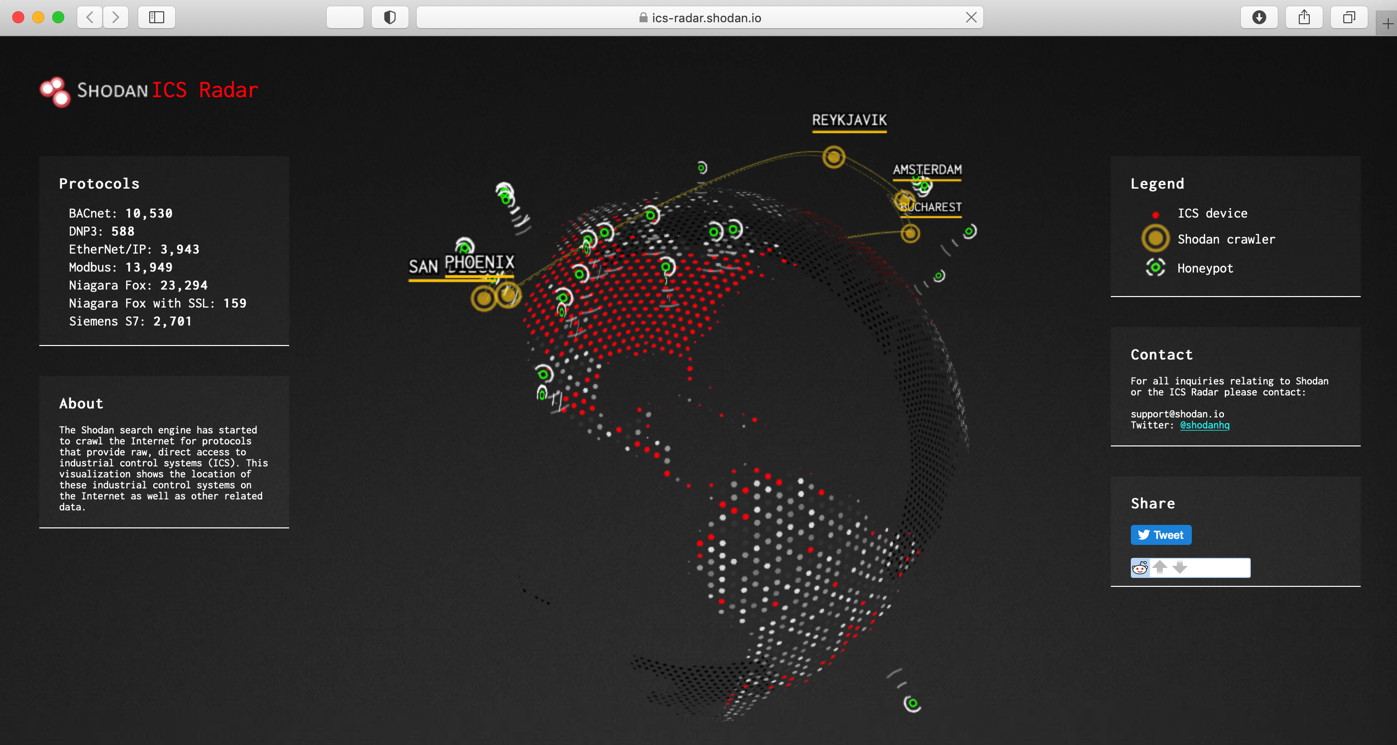This screenshot has height=745, width=1397.
Task: Click the blank tab button left of shield
Action: [345, 17]
